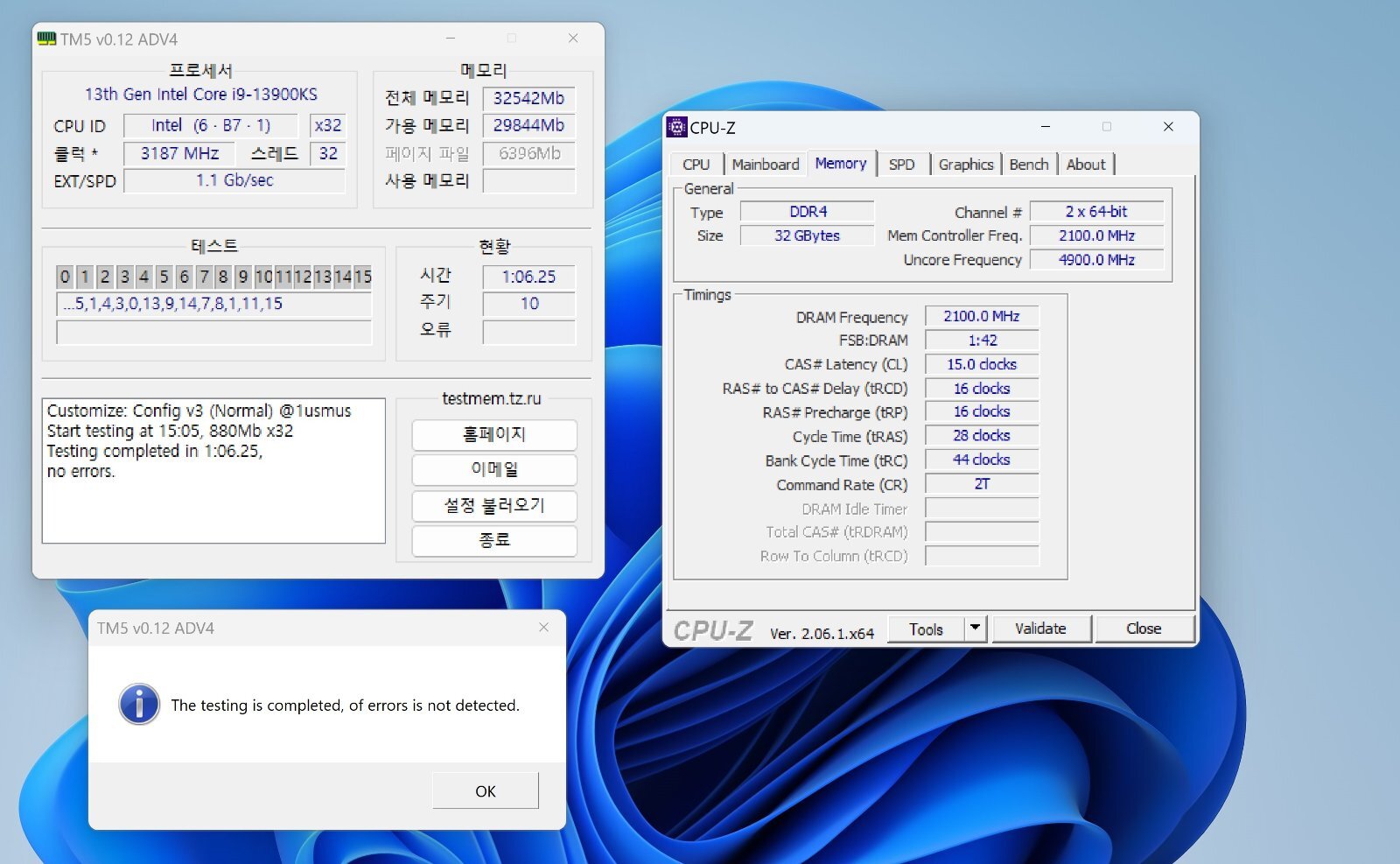Click the total memory value 32542Mb
Screen dimensions: 1400x864
(x=529, y=98)
